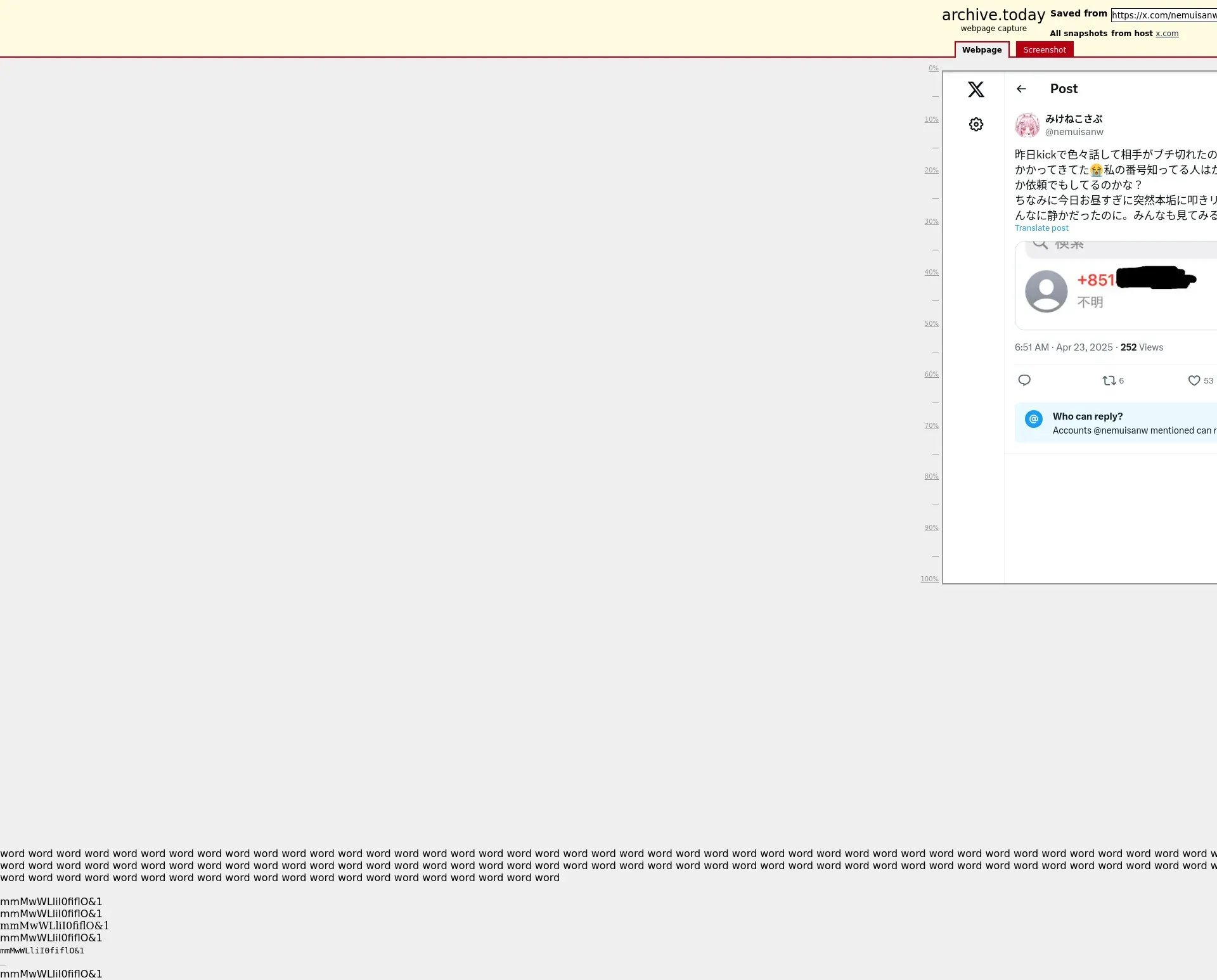Click the heart like icon
1217x980 pixels.
(x=1194, y=380)
